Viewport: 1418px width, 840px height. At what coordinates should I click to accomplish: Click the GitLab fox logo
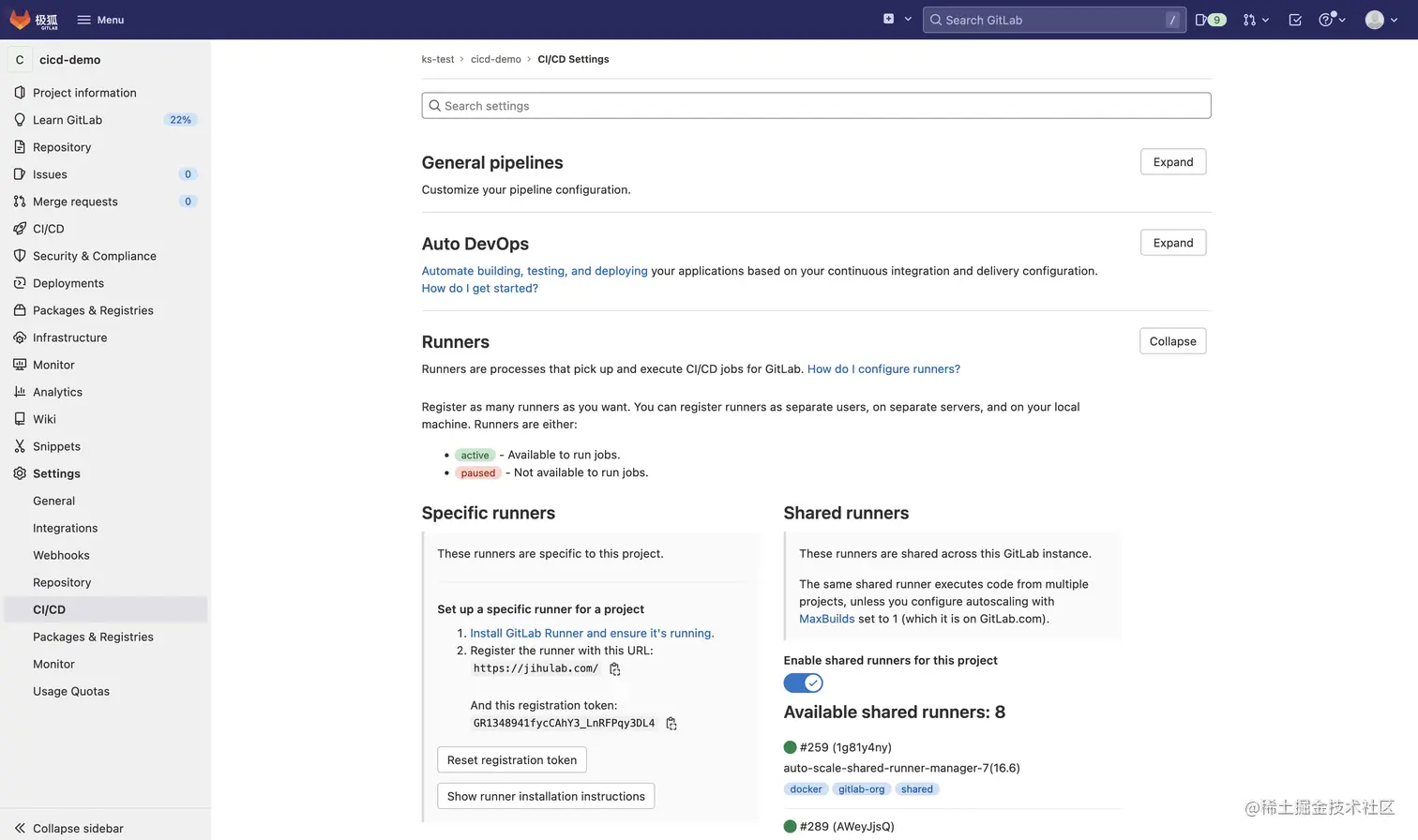(x=21, y=20)
